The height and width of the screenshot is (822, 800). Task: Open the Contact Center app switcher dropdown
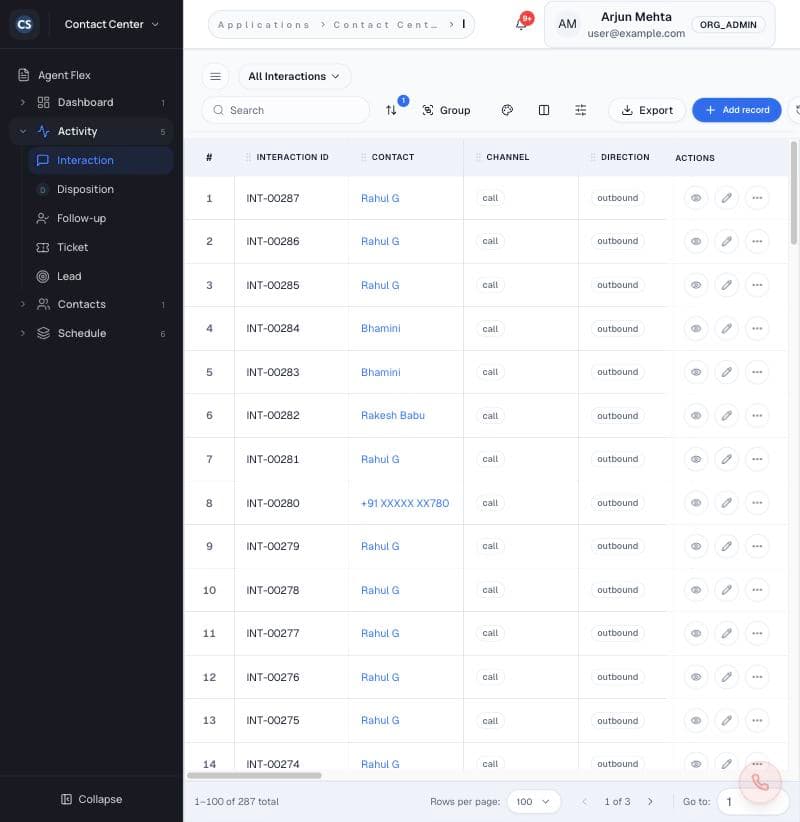111,24
